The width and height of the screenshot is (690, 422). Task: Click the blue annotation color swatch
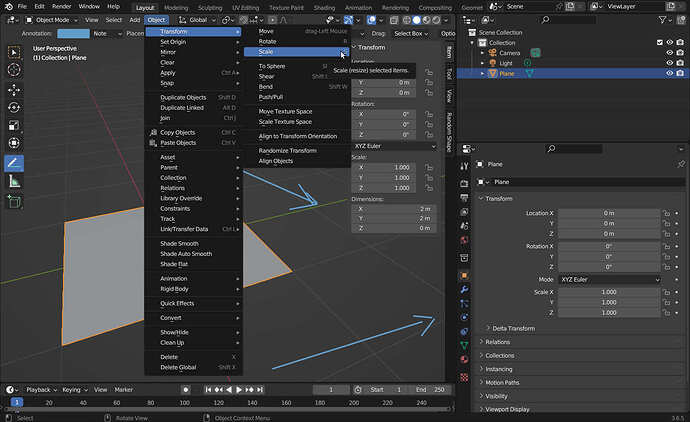point(73,33)
